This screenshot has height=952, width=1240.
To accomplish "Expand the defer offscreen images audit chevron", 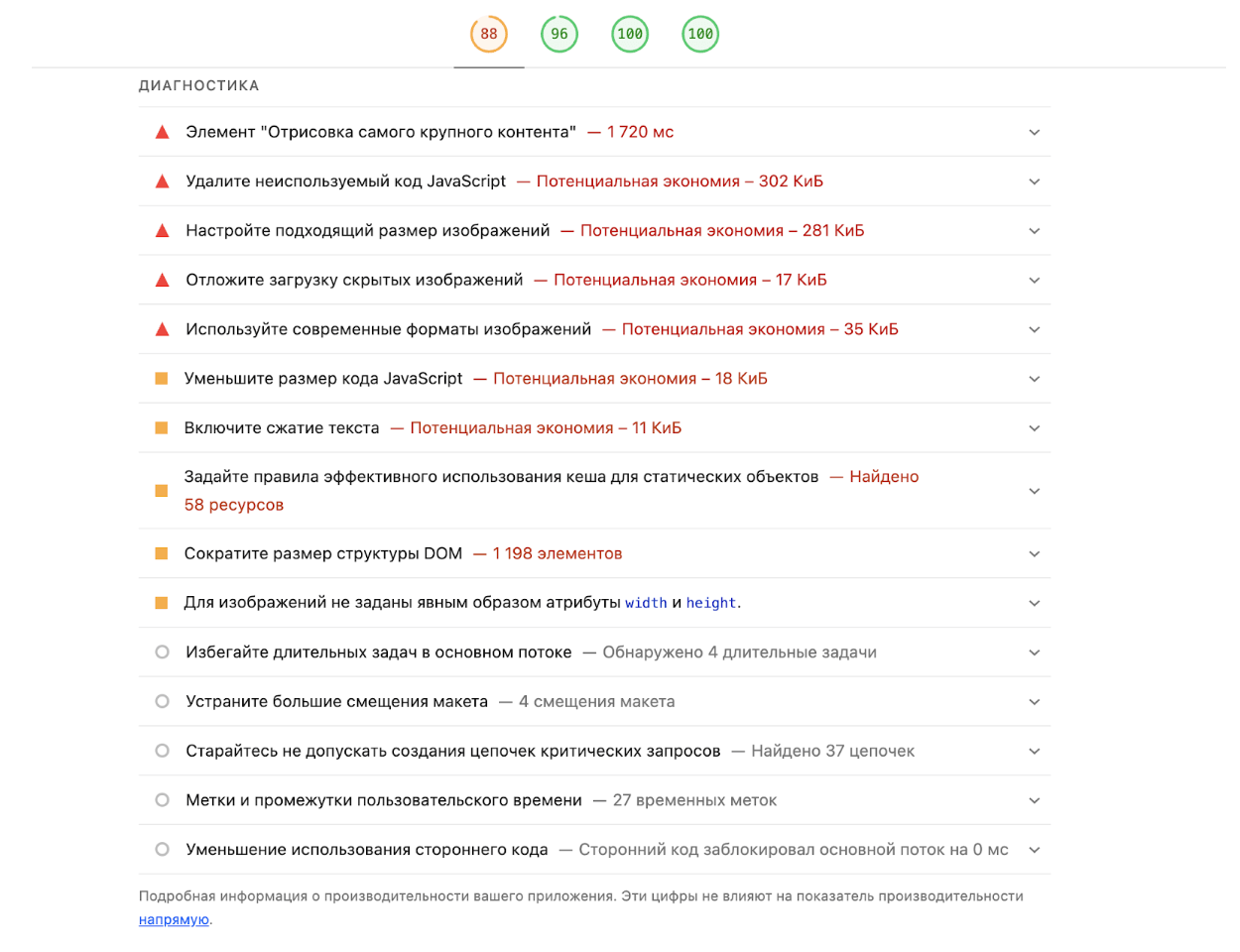I will 1034,281.
